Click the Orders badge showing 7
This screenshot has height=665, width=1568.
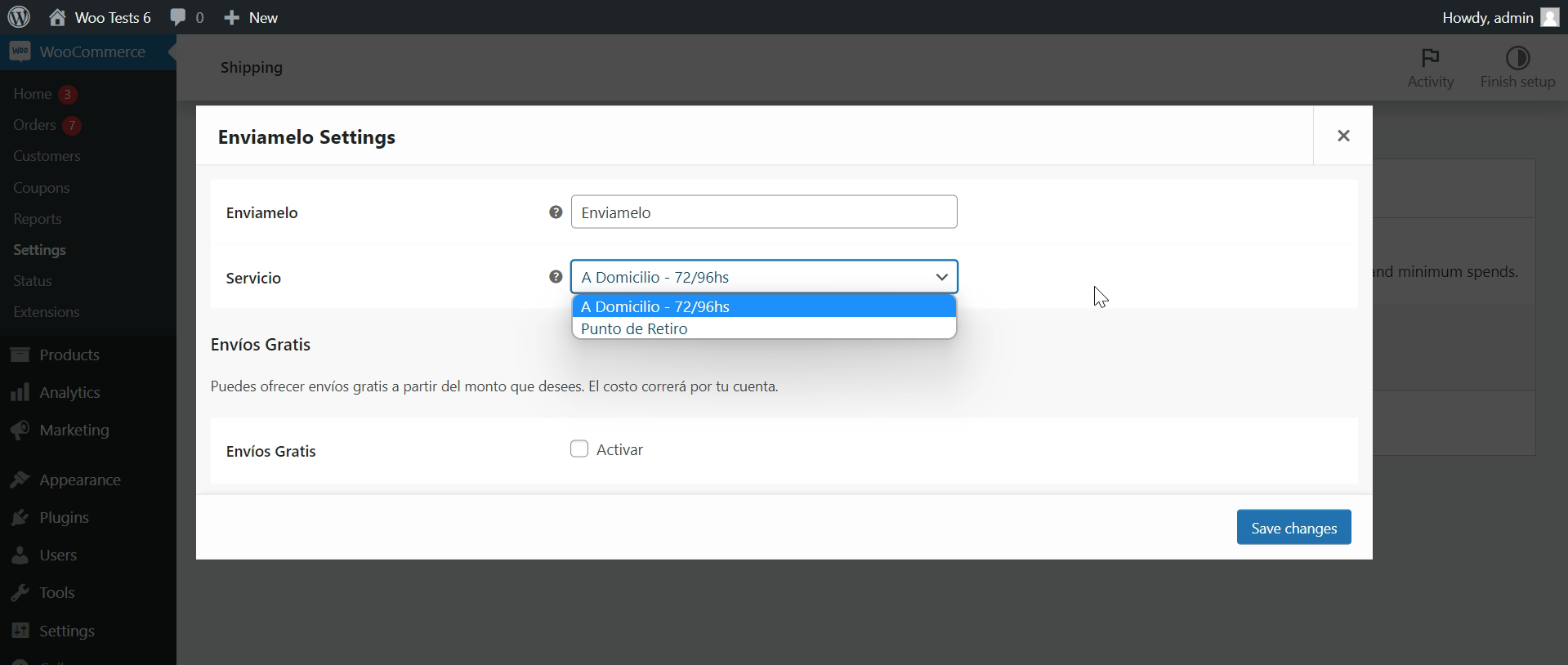72,125
